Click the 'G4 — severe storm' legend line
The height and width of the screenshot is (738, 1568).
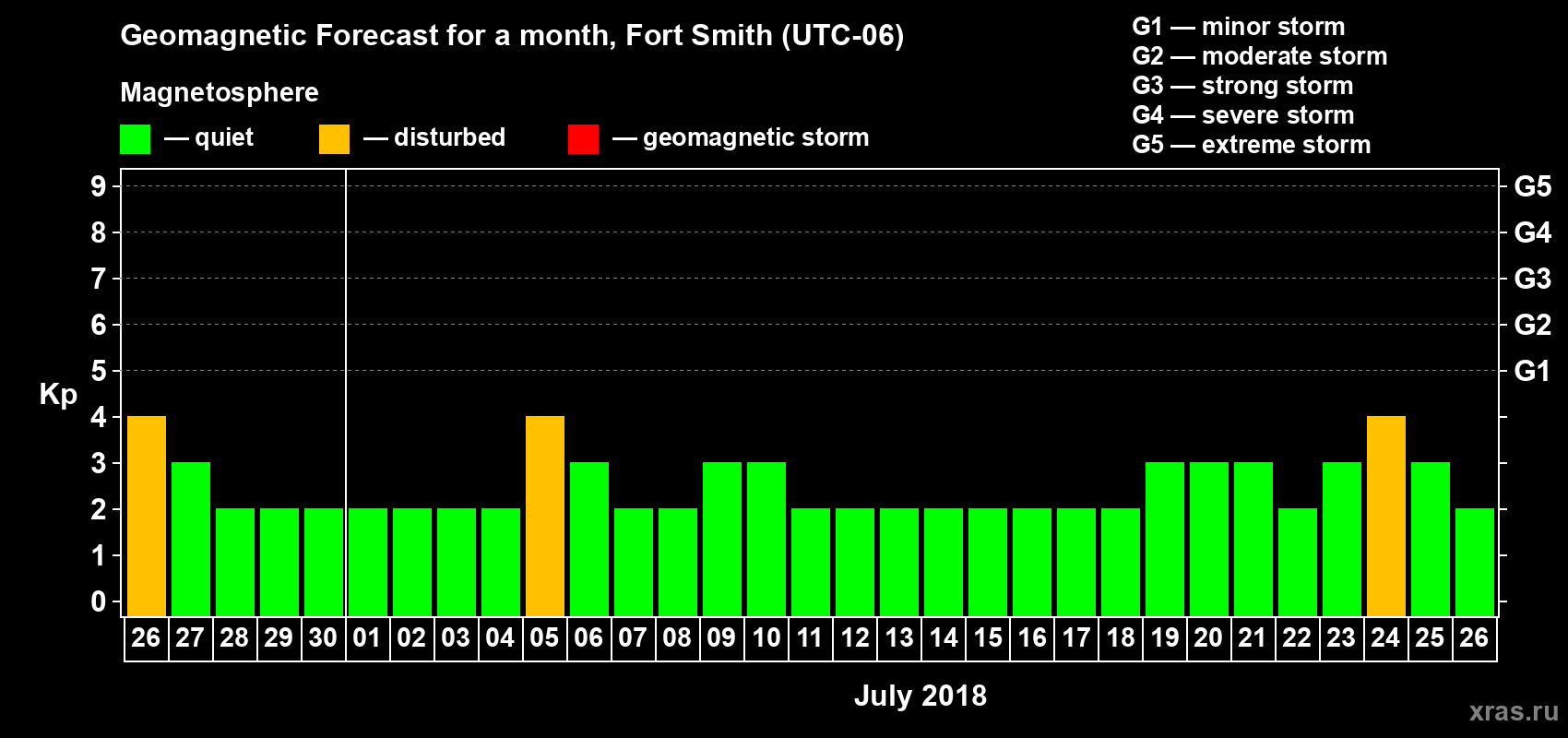point(1243,115)
